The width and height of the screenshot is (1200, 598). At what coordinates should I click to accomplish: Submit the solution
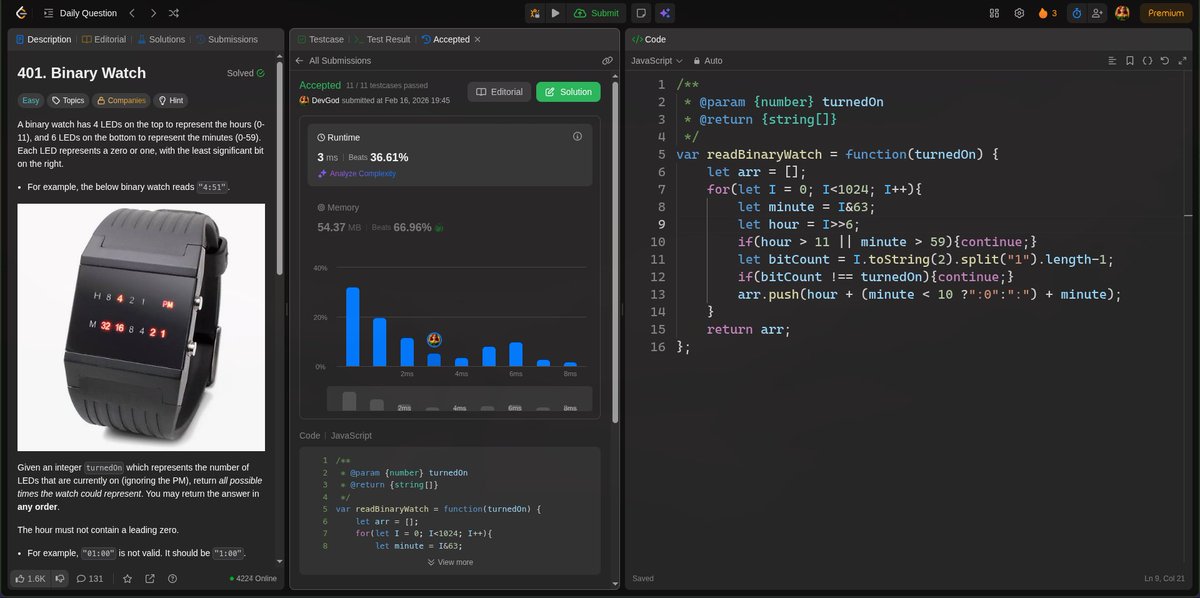596,13
